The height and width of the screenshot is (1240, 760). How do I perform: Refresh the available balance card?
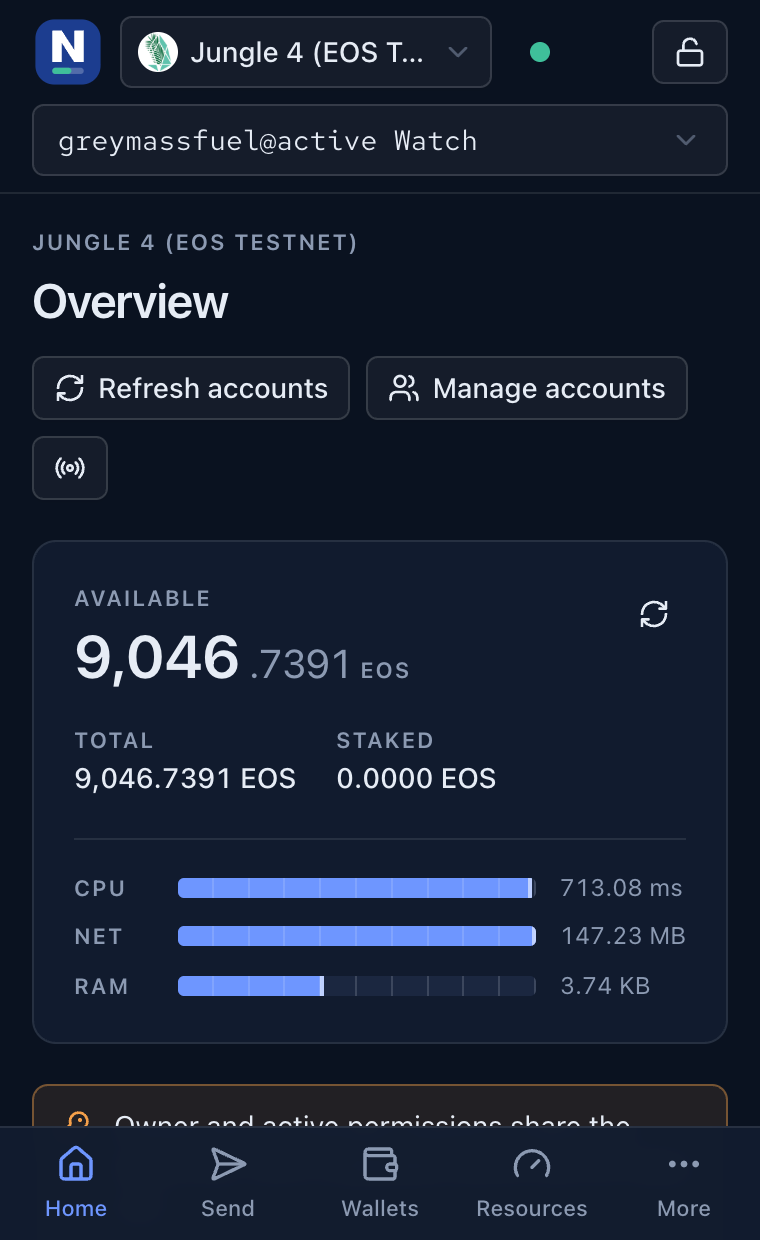click(654, 614)
